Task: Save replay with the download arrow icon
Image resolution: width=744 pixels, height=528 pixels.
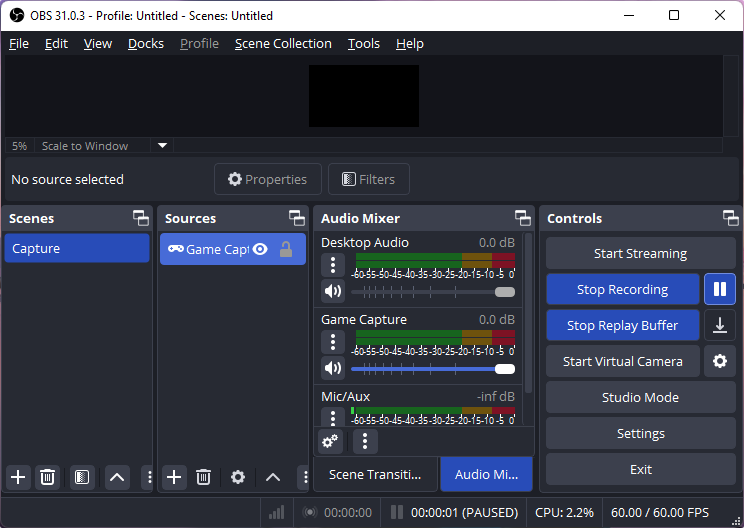Action: coord(720,325)
